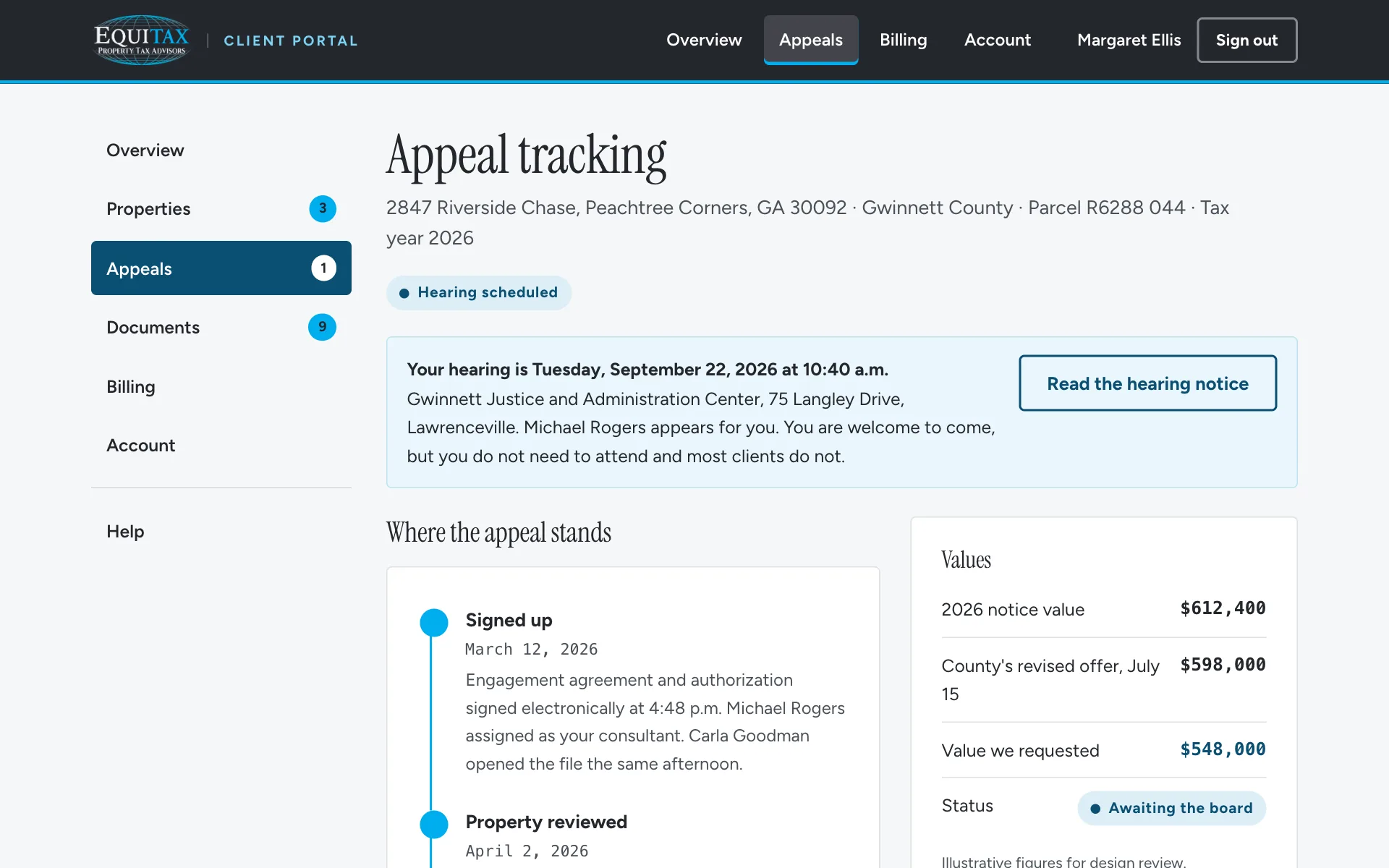
Task: Click the Property reviewed timeline marker dot
Action: tap(434, 824)
